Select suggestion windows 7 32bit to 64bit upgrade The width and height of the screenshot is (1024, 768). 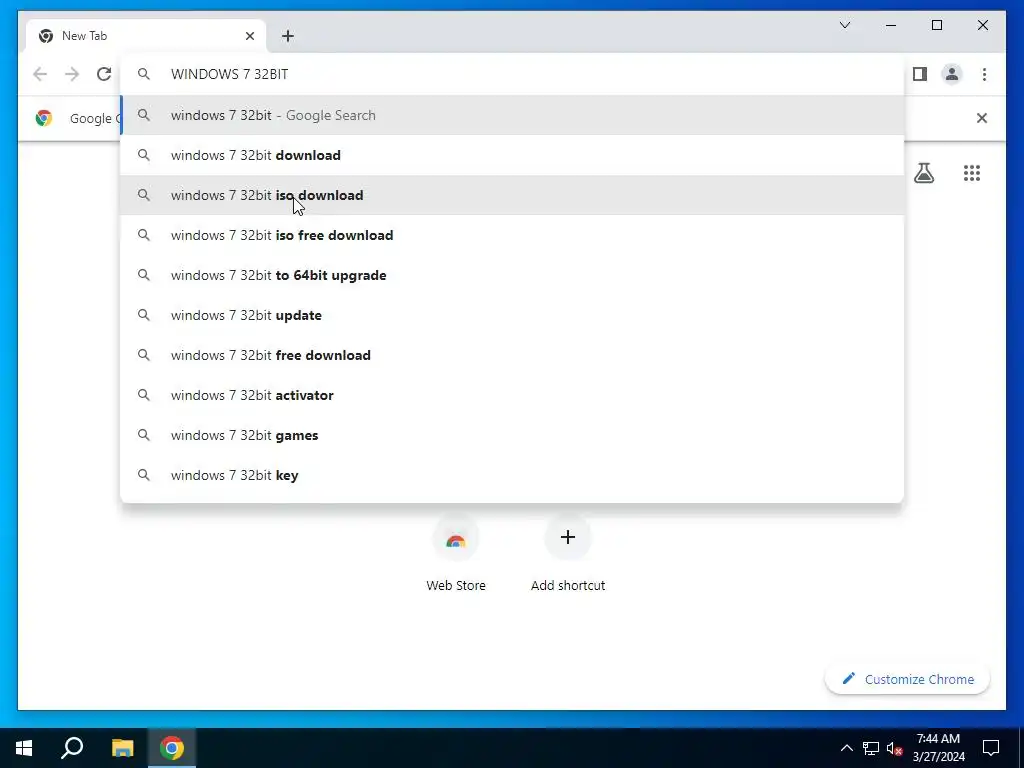tap(512, 275)
